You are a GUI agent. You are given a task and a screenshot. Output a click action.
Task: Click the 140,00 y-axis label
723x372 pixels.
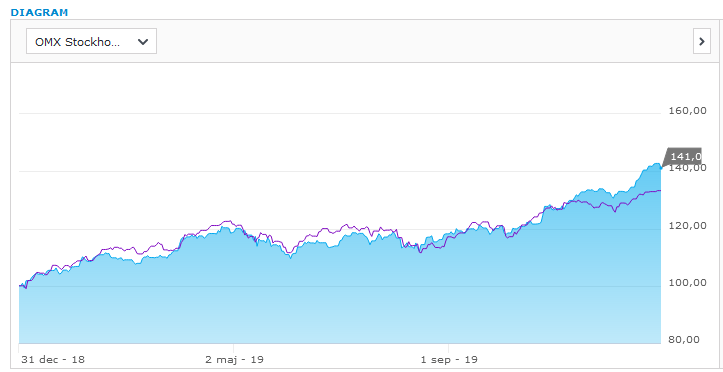click(687, 168)
